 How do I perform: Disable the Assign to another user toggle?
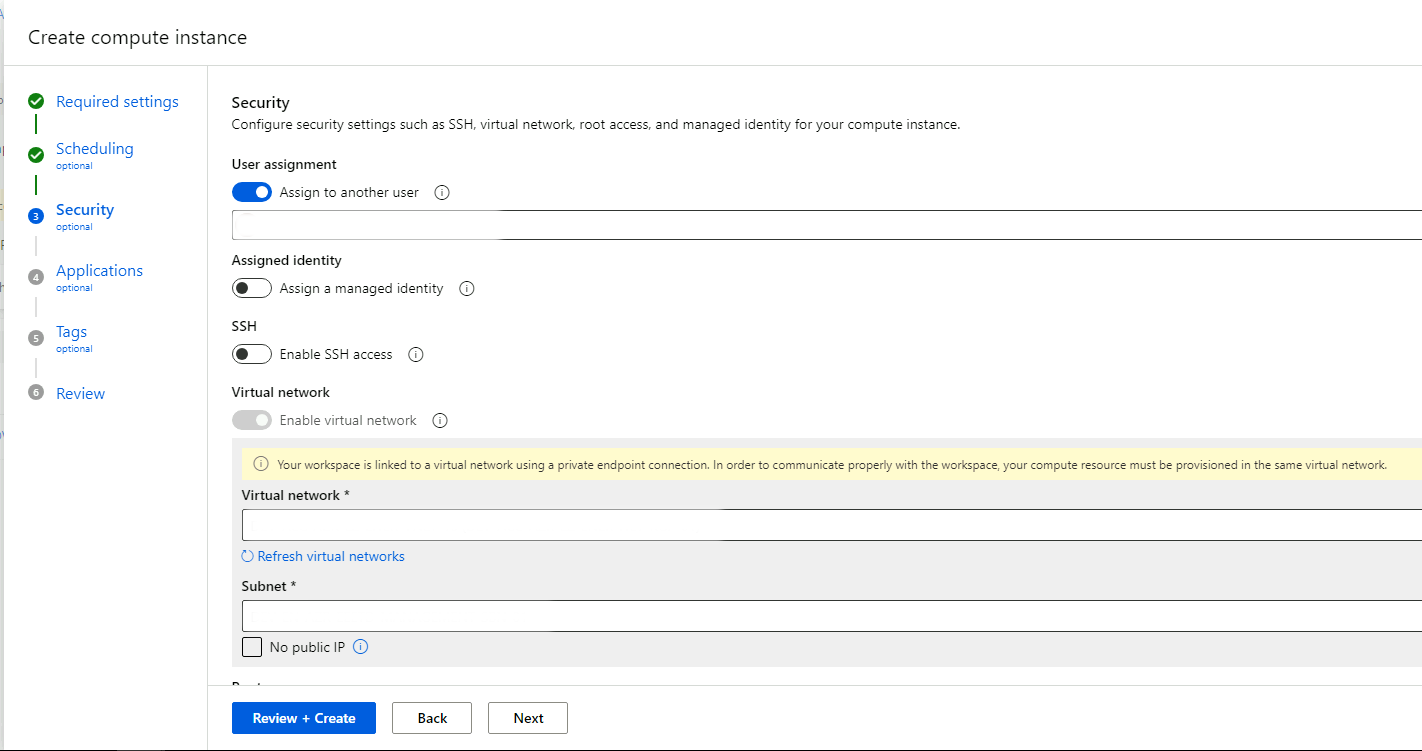click(252, 192)
